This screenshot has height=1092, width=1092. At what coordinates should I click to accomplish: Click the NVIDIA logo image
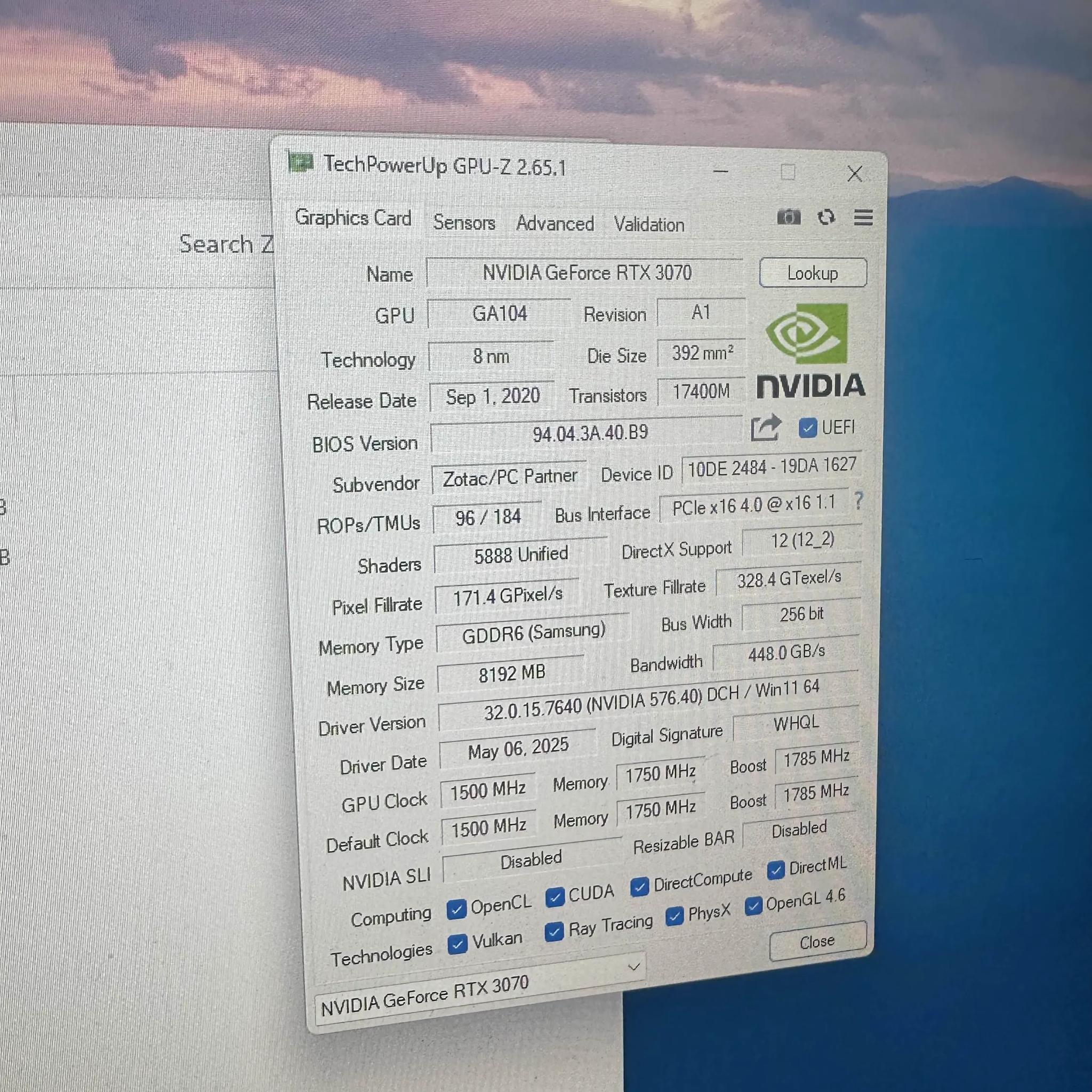click(810, 350)
